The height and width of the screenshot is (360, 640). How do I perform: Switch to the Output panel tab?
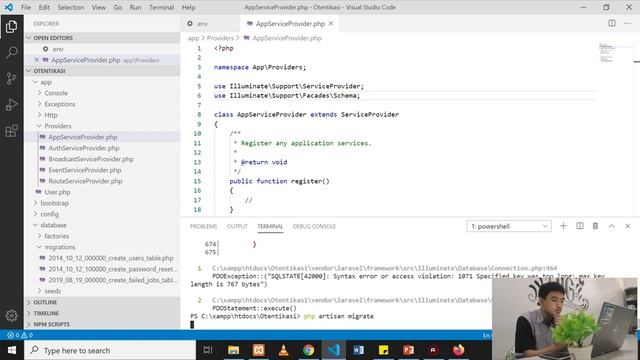[237, 226]
